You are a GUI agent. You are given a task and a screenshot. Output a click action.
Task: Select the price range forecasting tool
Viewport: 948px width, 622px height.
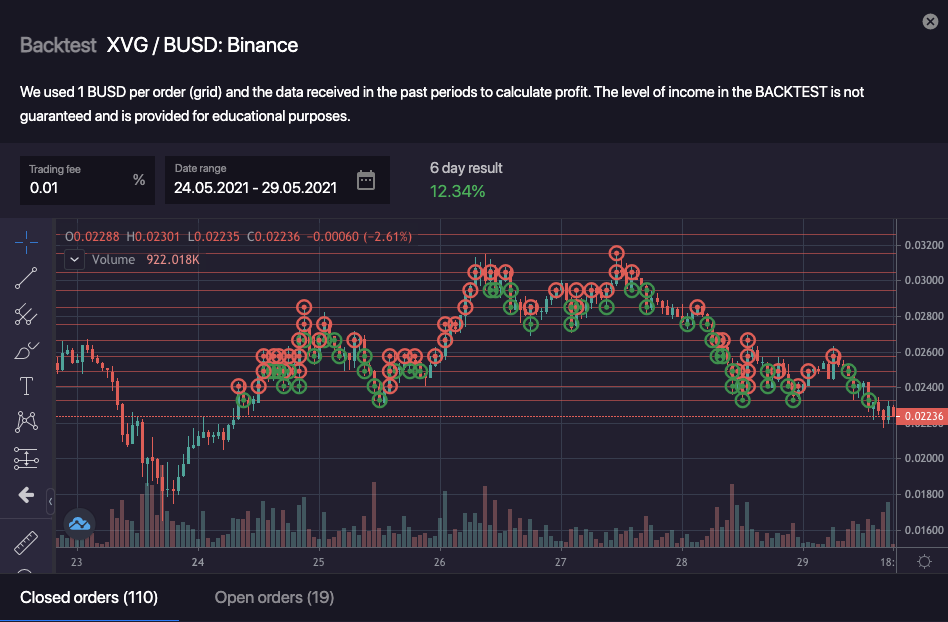coord(26,458)
